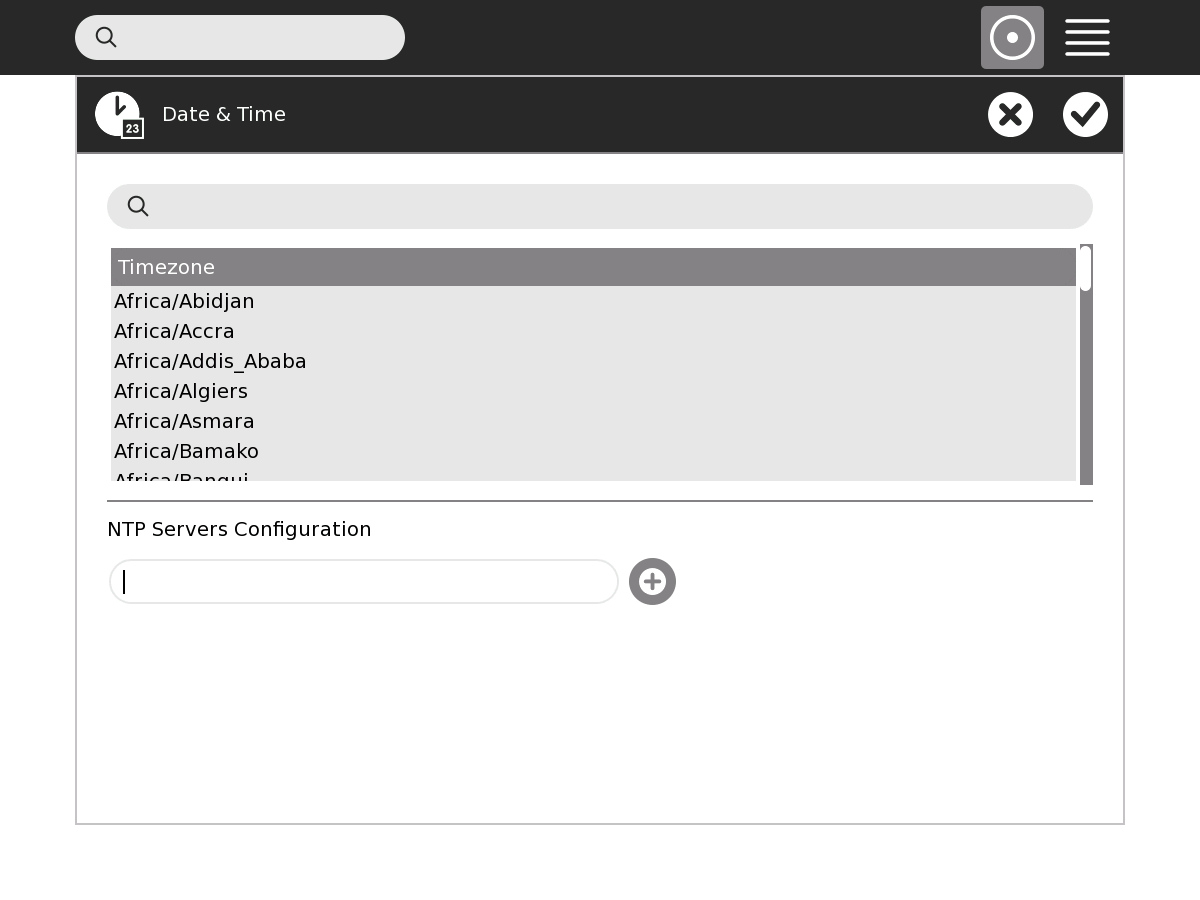Focus the top bar search field

tap(260, 38)
